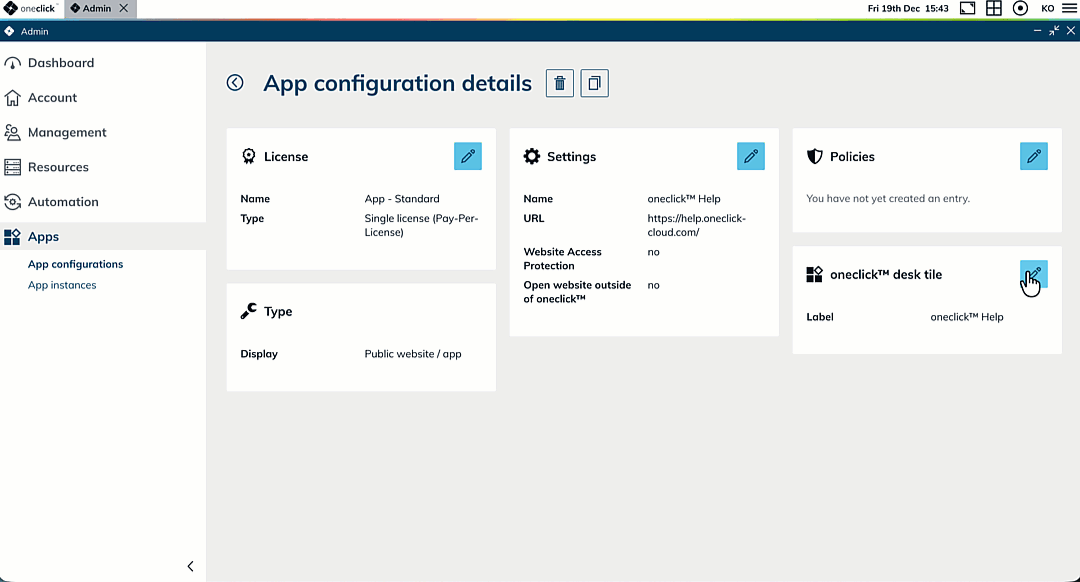Select App configurations in sidebar
Screen dimensions: 1080x582
[x=75, y=264]
